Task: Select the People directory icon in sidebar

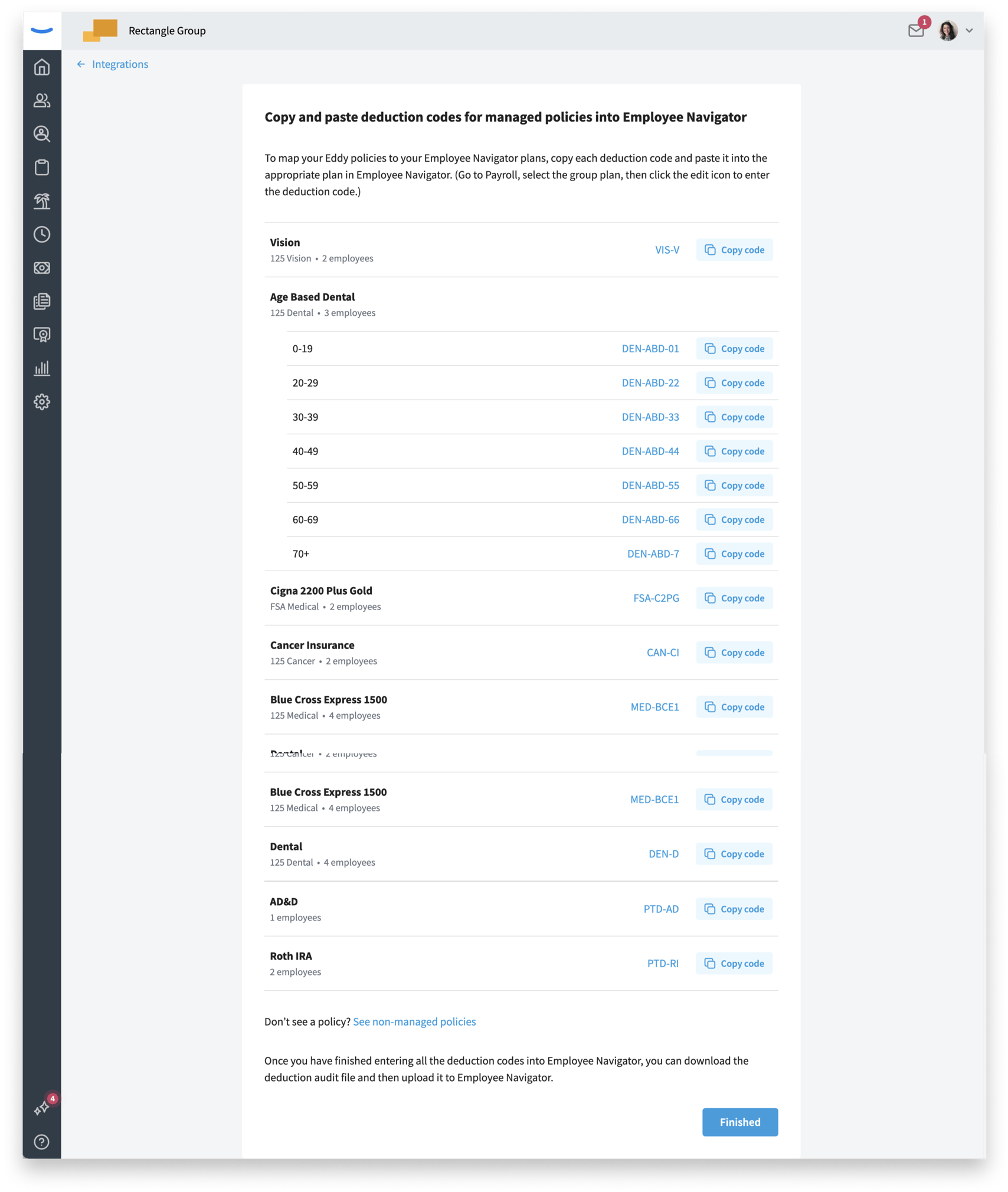Action: click(42, 100)
